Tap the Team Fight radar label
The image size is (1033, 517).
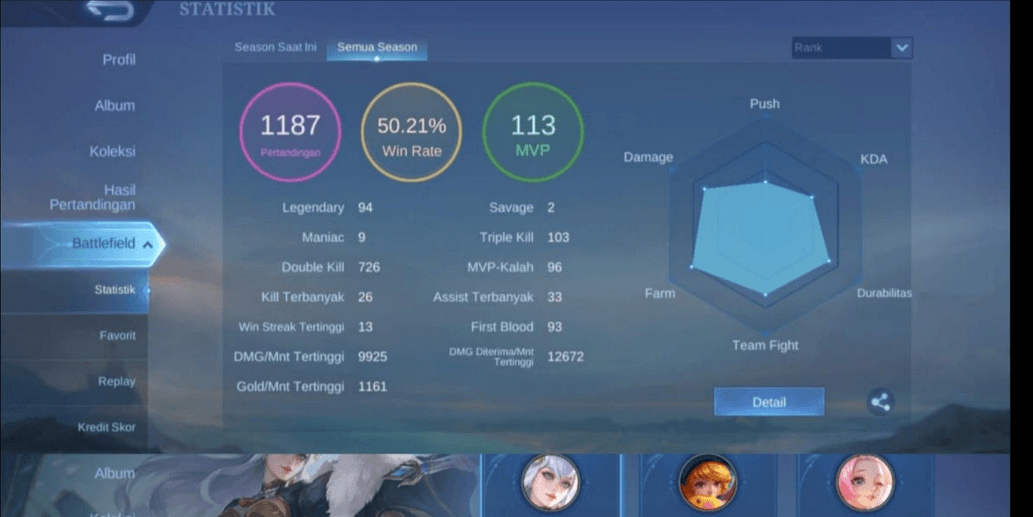click(x=765, y=346)
